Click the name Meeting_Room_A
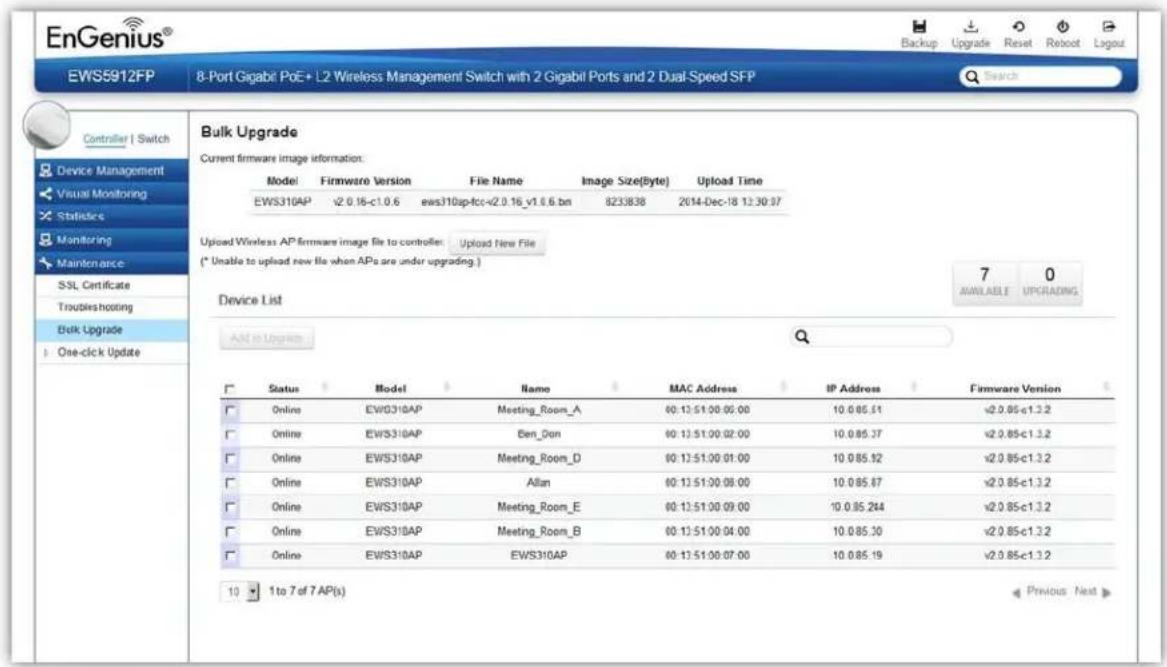 (x=539, y=410)
